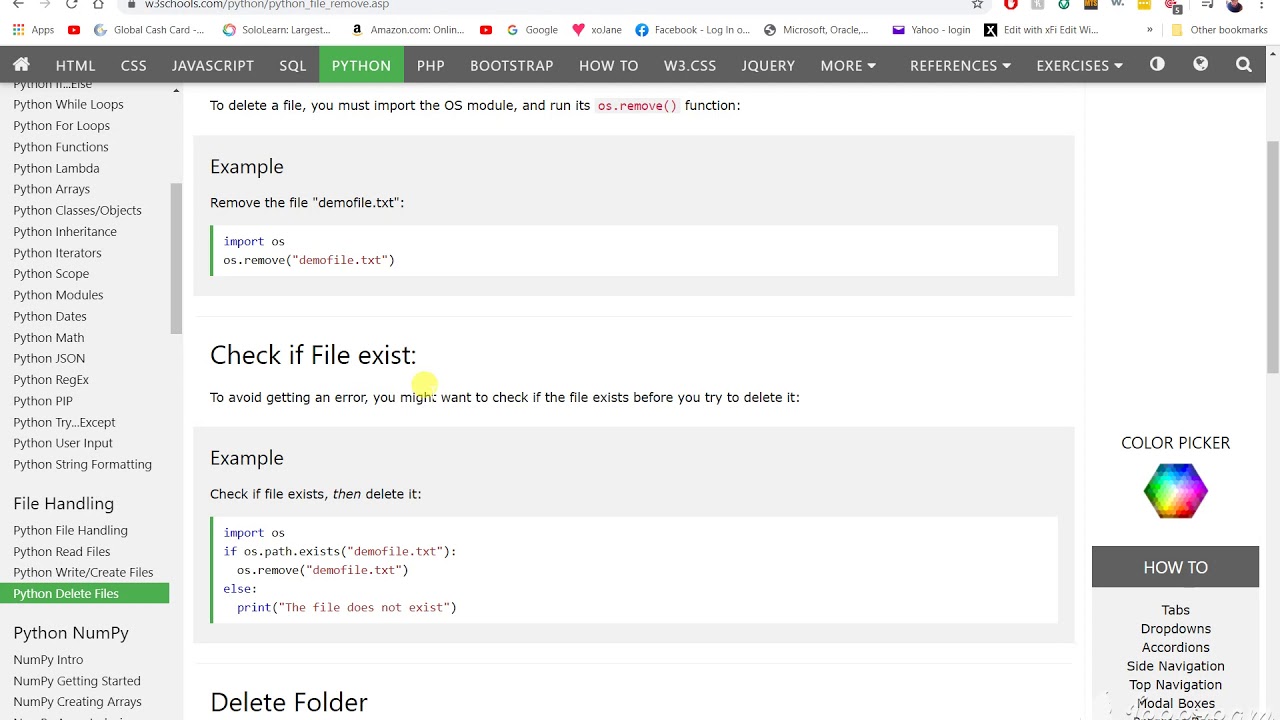Show hidden bookmarks overflow chevron
The height and width of the screenshot is (720, 1280).
coord(1149,30)
